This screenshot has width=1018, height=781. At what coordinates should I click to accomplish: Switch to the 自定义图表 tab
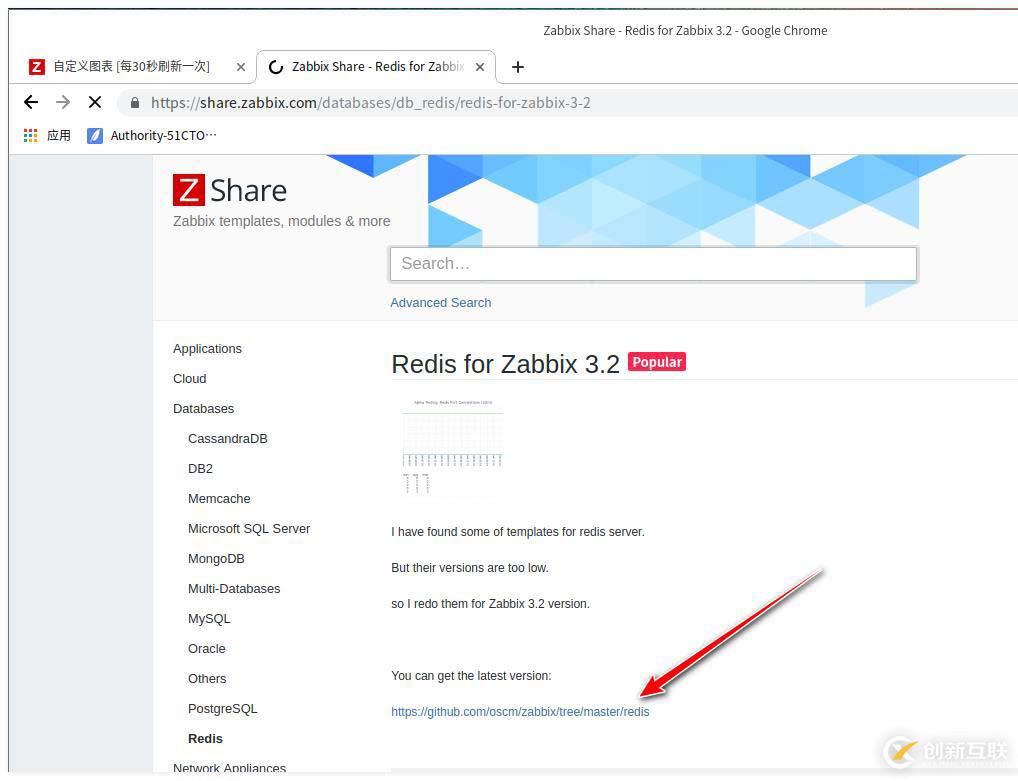tap(130, 66)
